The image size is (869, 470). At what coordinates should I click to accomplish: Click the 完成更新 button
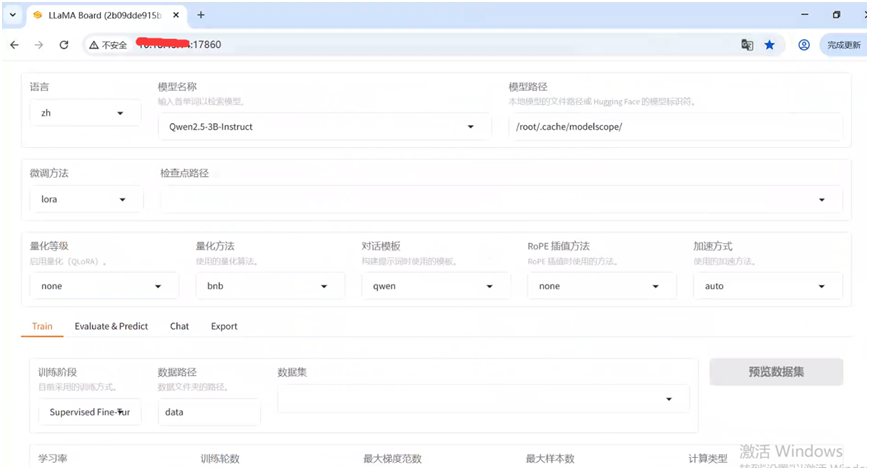coord(844,45)
